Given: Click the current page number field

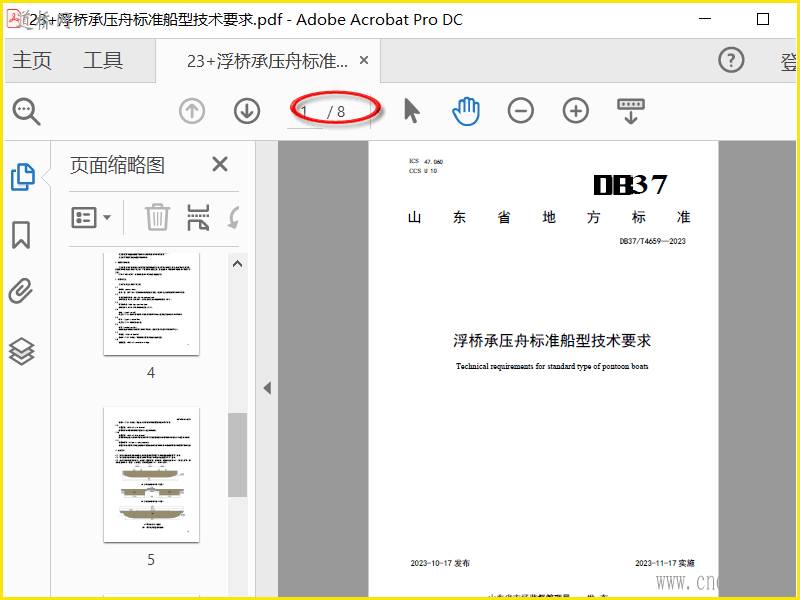Looking at the screenshot, I should coord(305,112).
